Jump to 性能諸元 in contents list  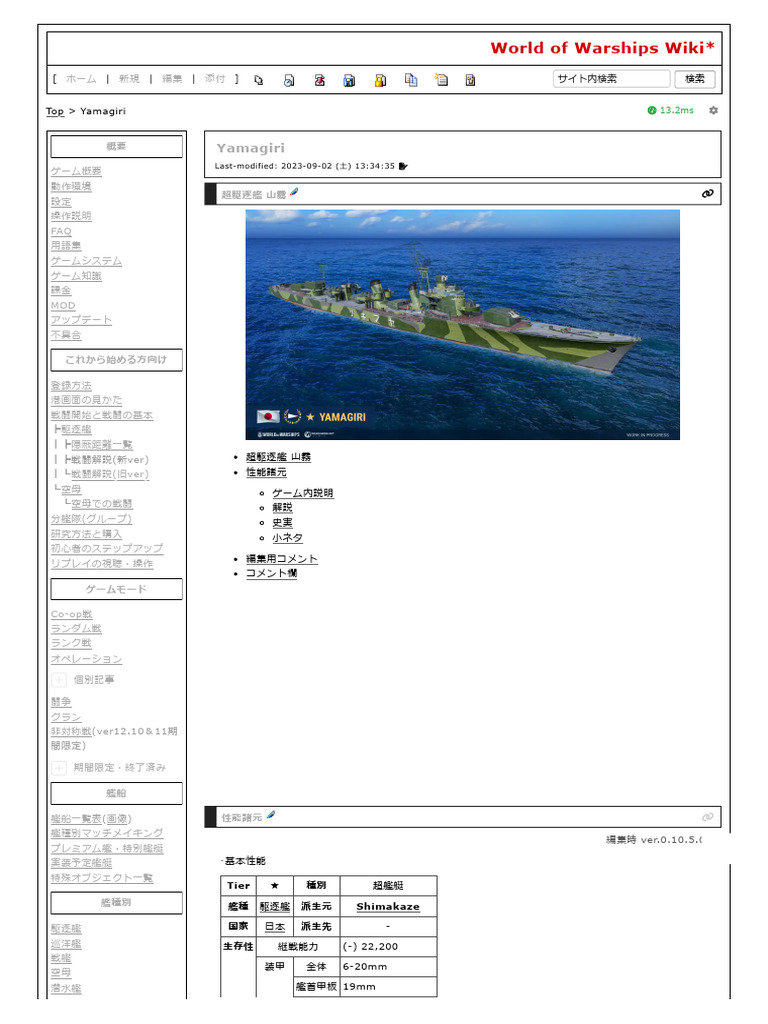tap(266, 472)
